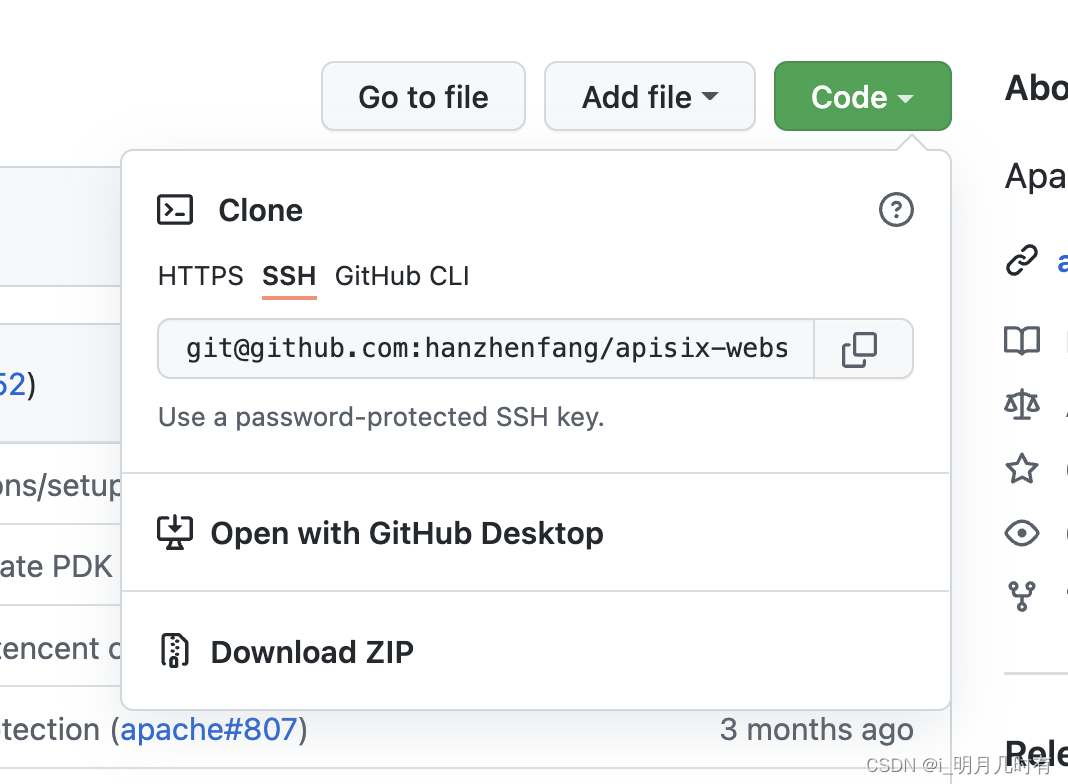The height and width of the screenshot is (784, 1068).
Task: Open the apache#807 pull request link
Action: coord(209,729)
